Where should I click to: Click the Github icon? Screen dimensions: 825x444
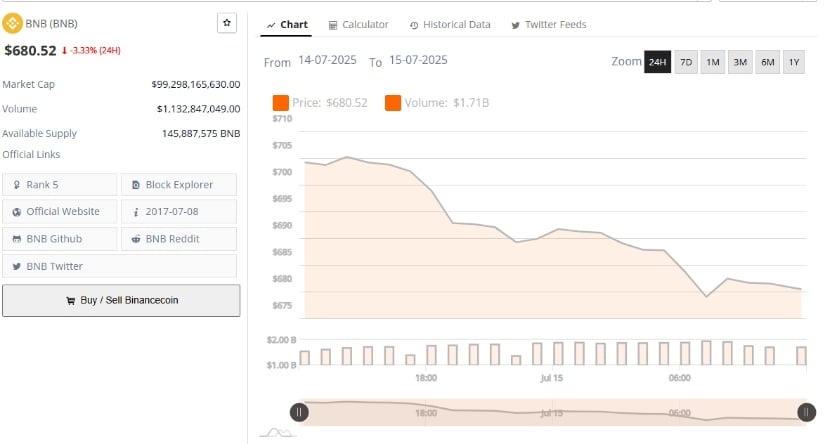click(x=17, y=239)
